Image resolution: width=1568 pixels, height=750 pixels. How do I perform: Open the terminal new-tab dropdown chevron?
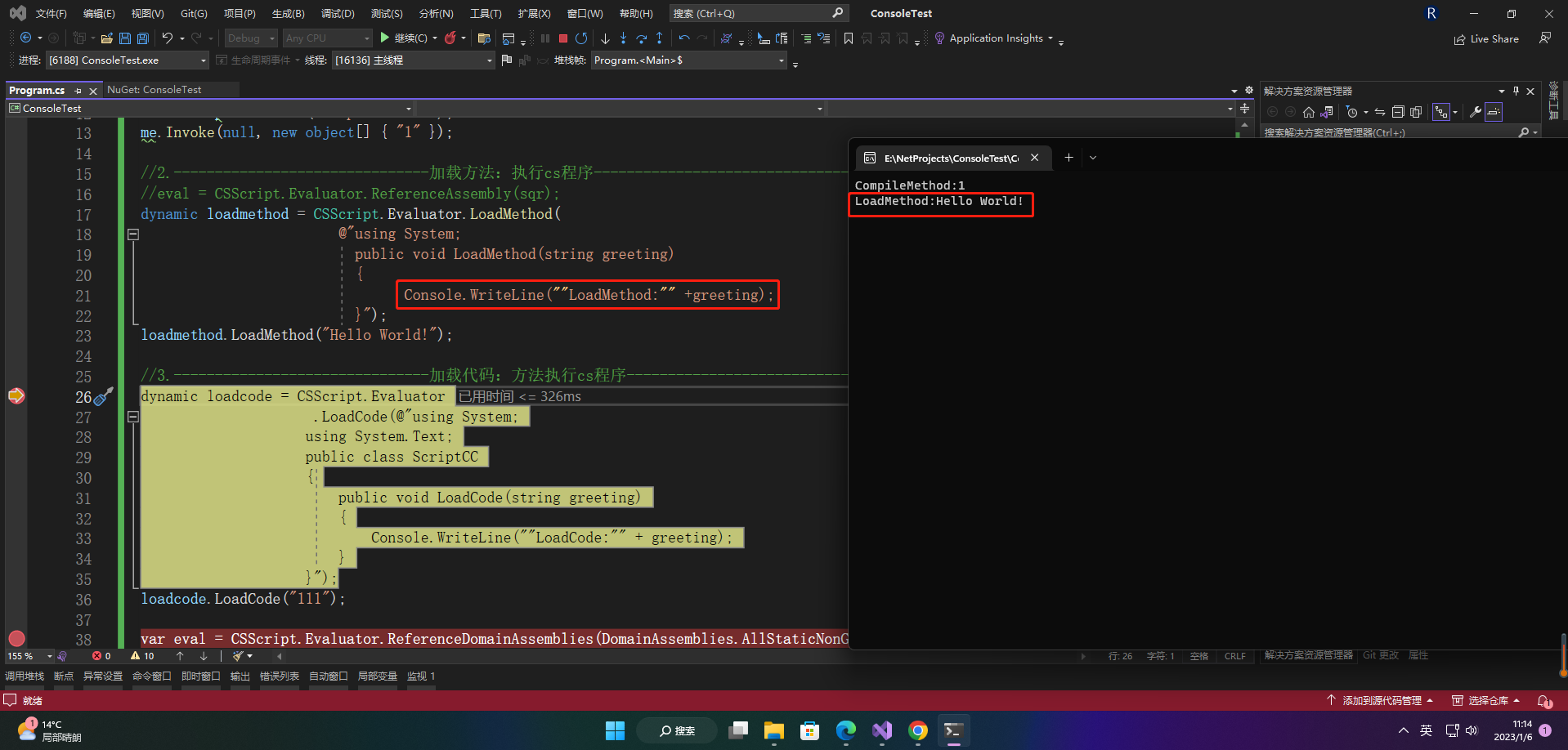coord(1093,158)
